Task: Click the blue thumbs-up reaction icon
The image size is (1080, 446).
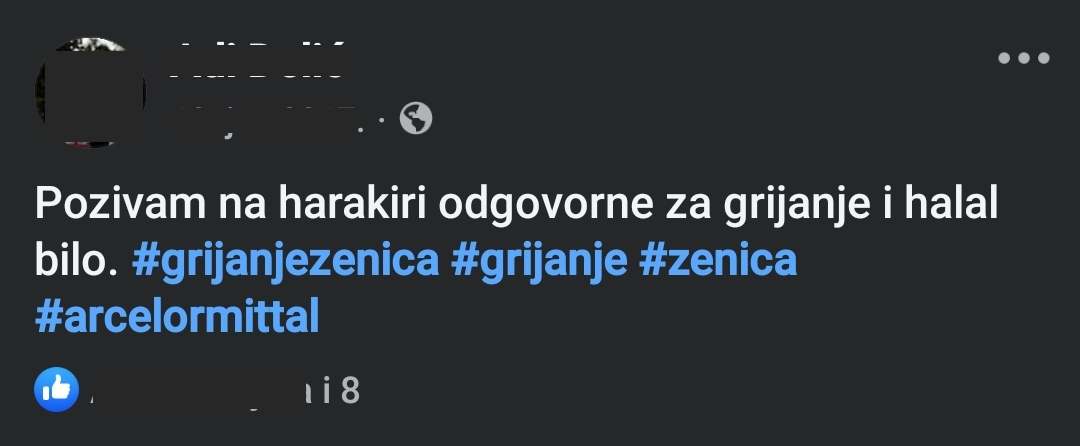Action: (56, 390)
